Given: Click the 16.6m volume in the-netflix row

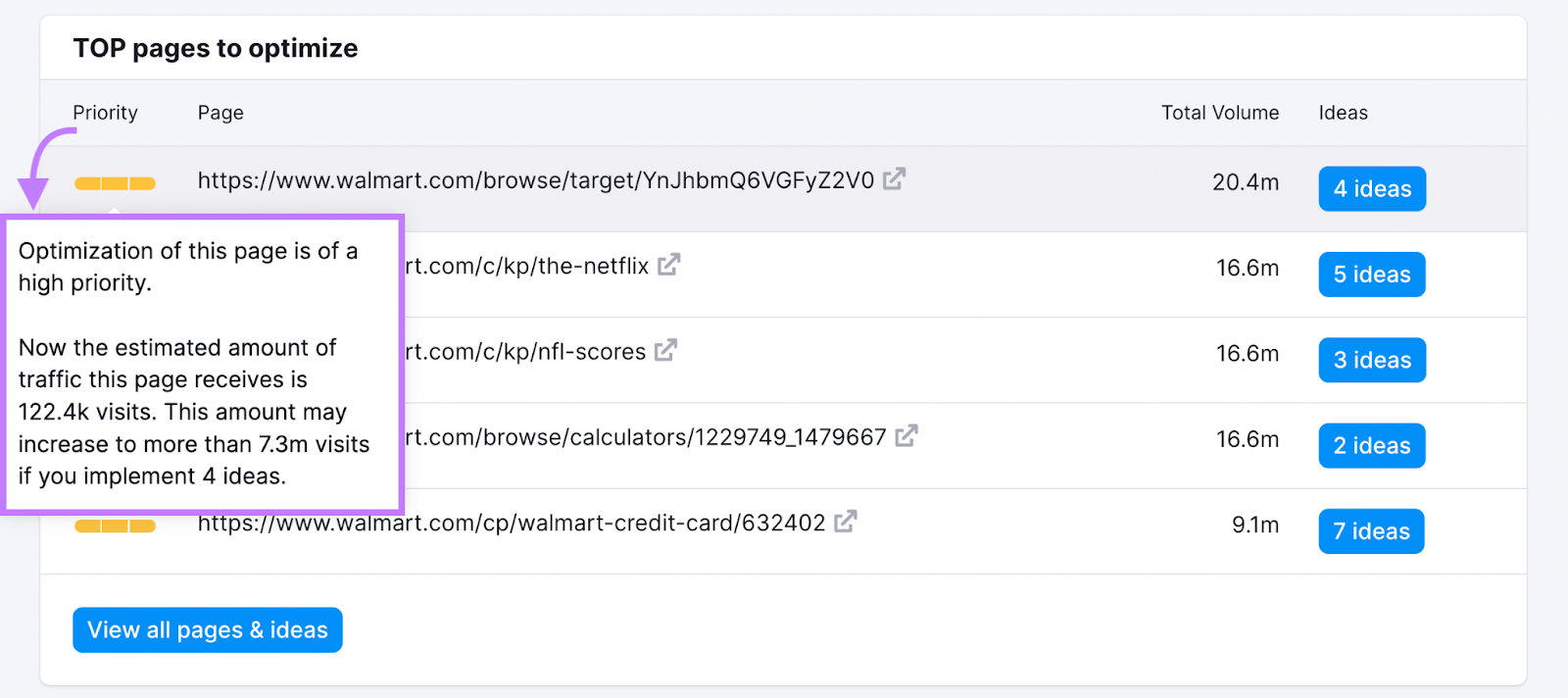Looking at the screenshot, I should pos(1248,268).
